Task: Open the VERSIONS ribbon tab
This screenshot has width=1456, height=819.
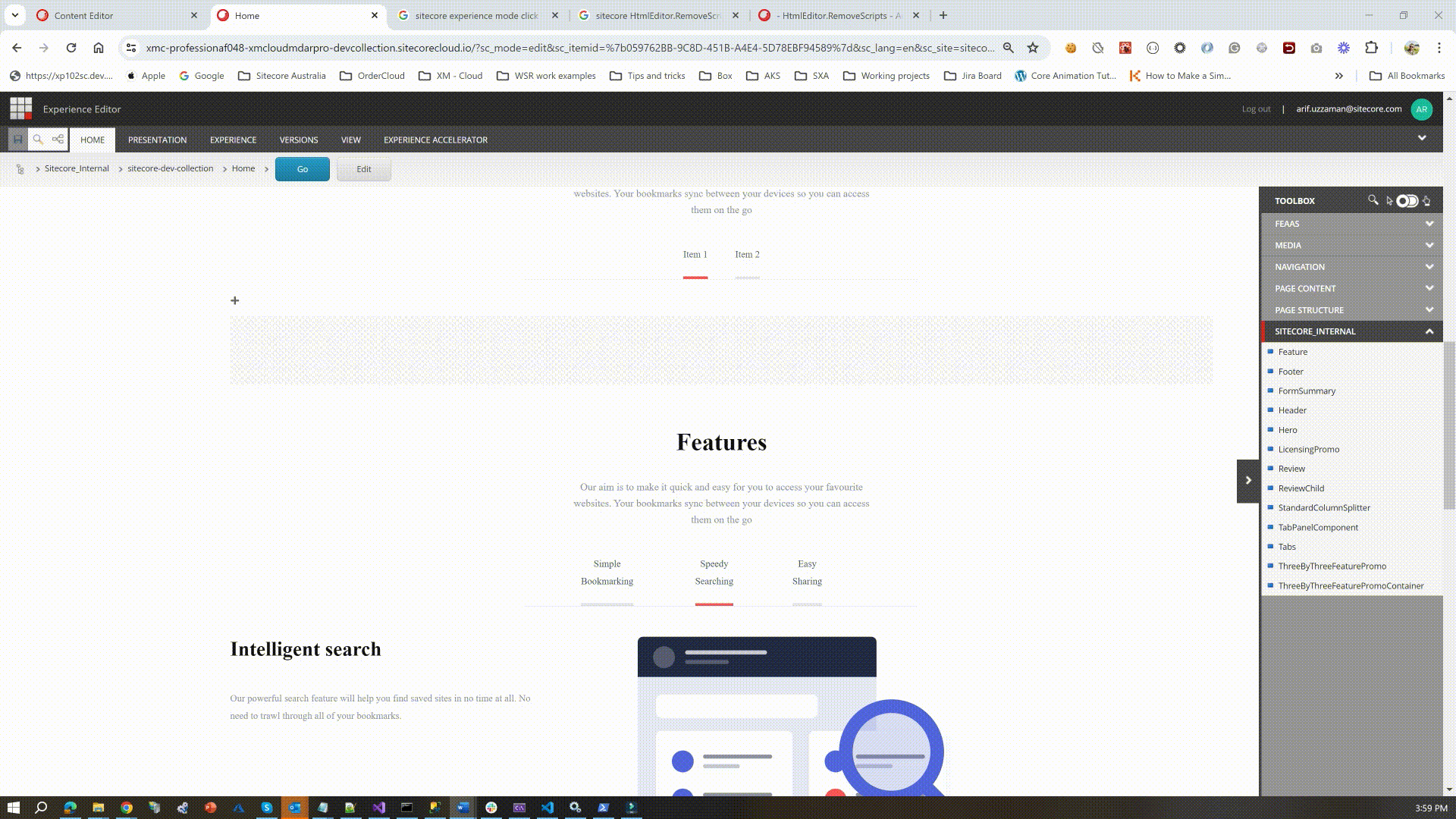Action: (x=298, y=140)
